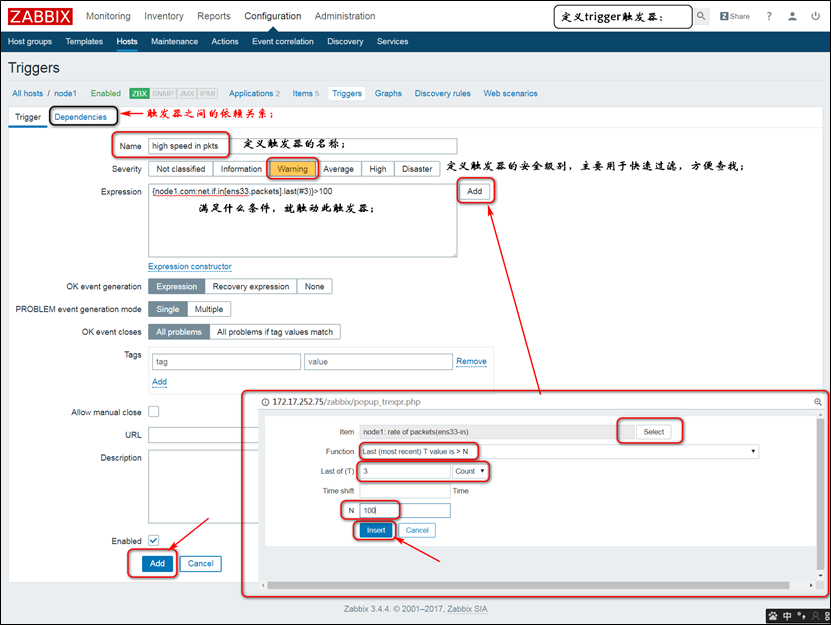Click the JMX availability badge
Screen dimensions: 831x625
(187, 93)
